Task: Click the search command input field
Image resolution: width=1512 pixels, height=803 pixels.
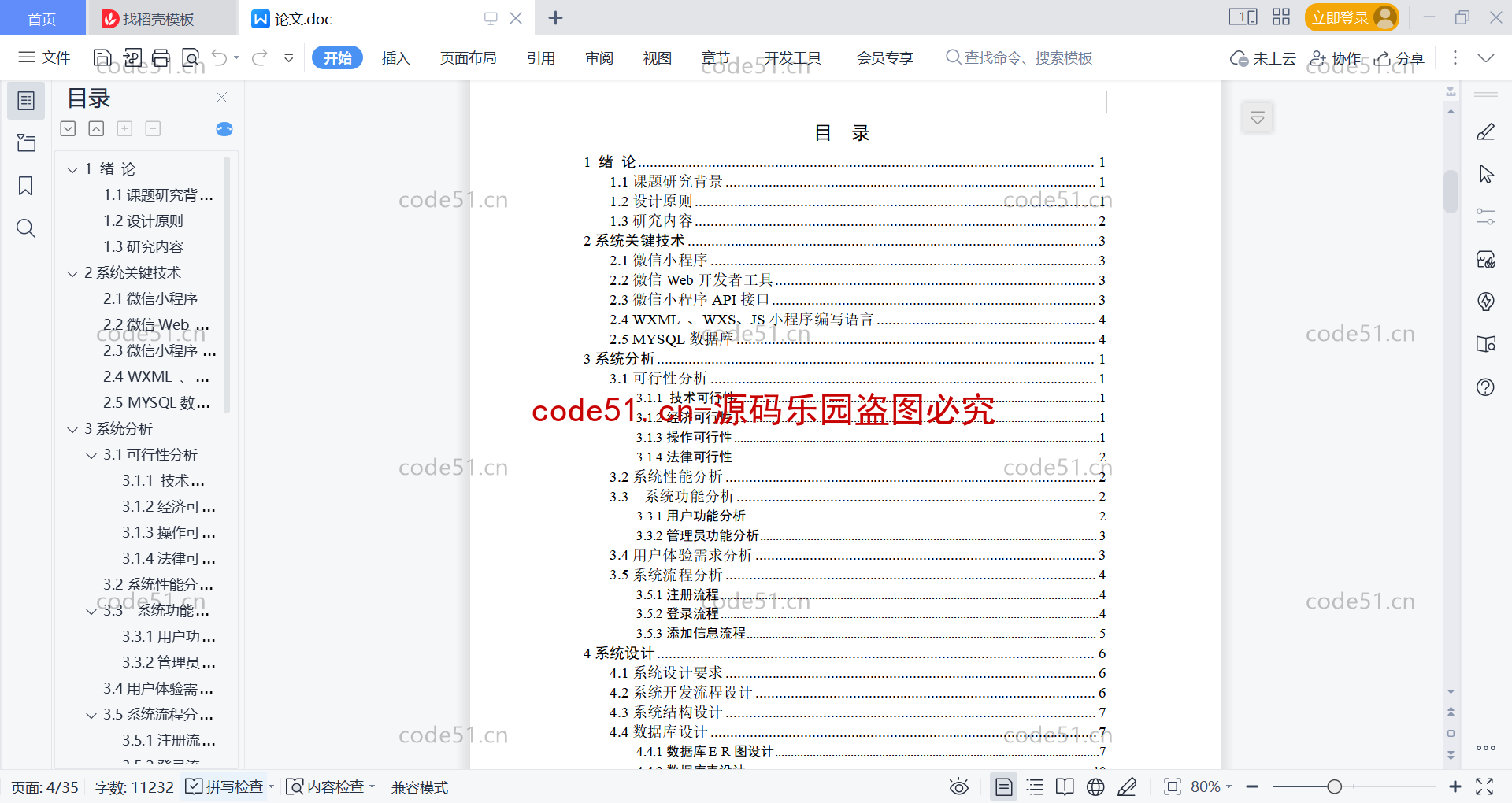Action: coord(1020,57)
